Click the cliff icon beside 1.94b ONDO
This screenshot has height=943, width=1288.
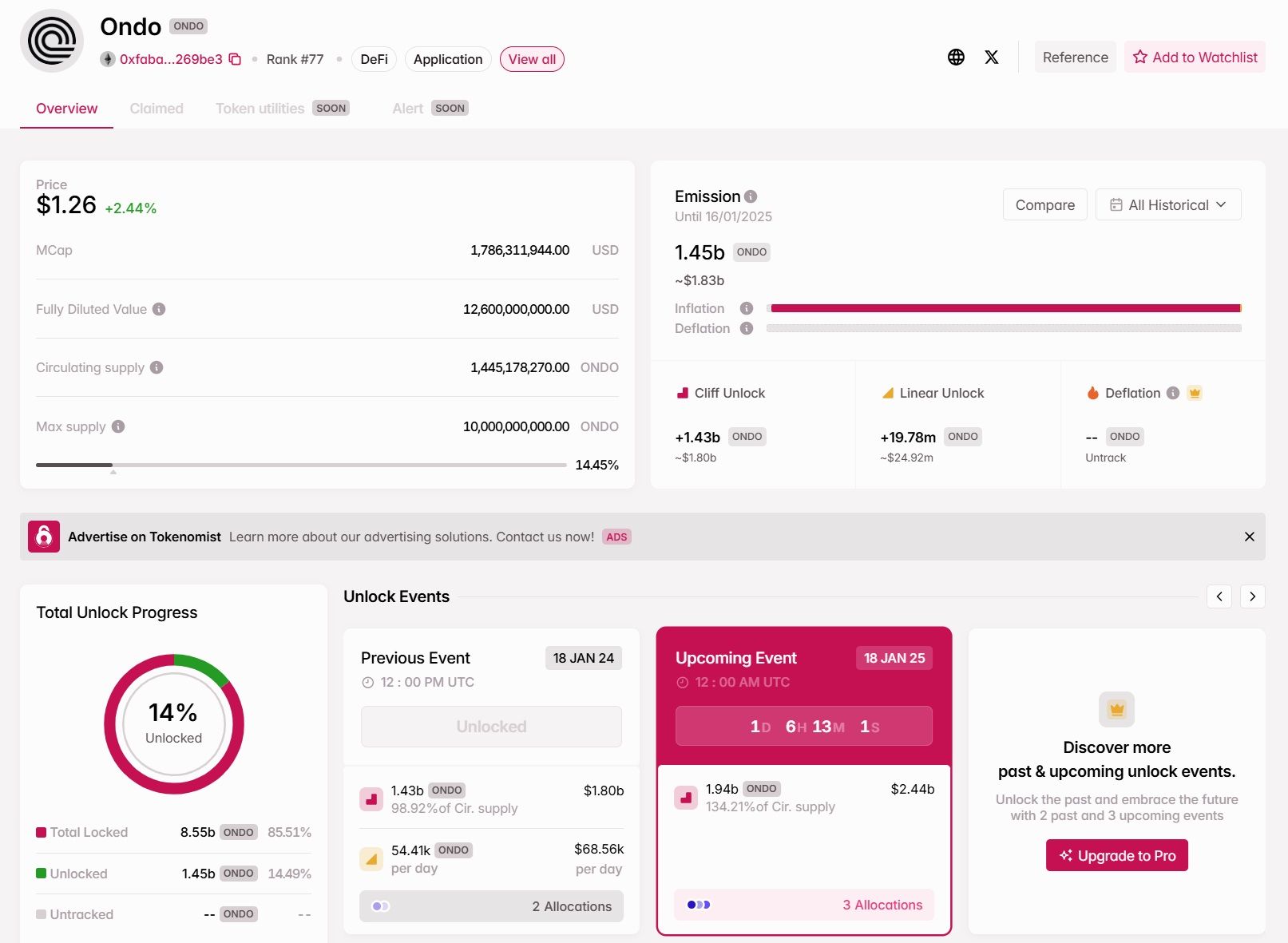(x=686, y=797)
